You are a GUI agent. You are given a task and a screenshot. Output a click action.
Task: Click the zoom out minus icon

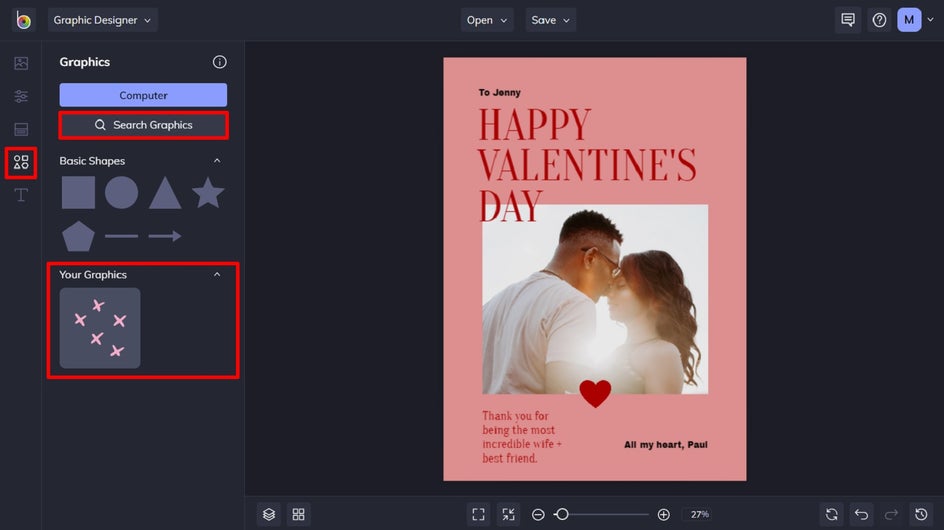(x=538, y=514)
